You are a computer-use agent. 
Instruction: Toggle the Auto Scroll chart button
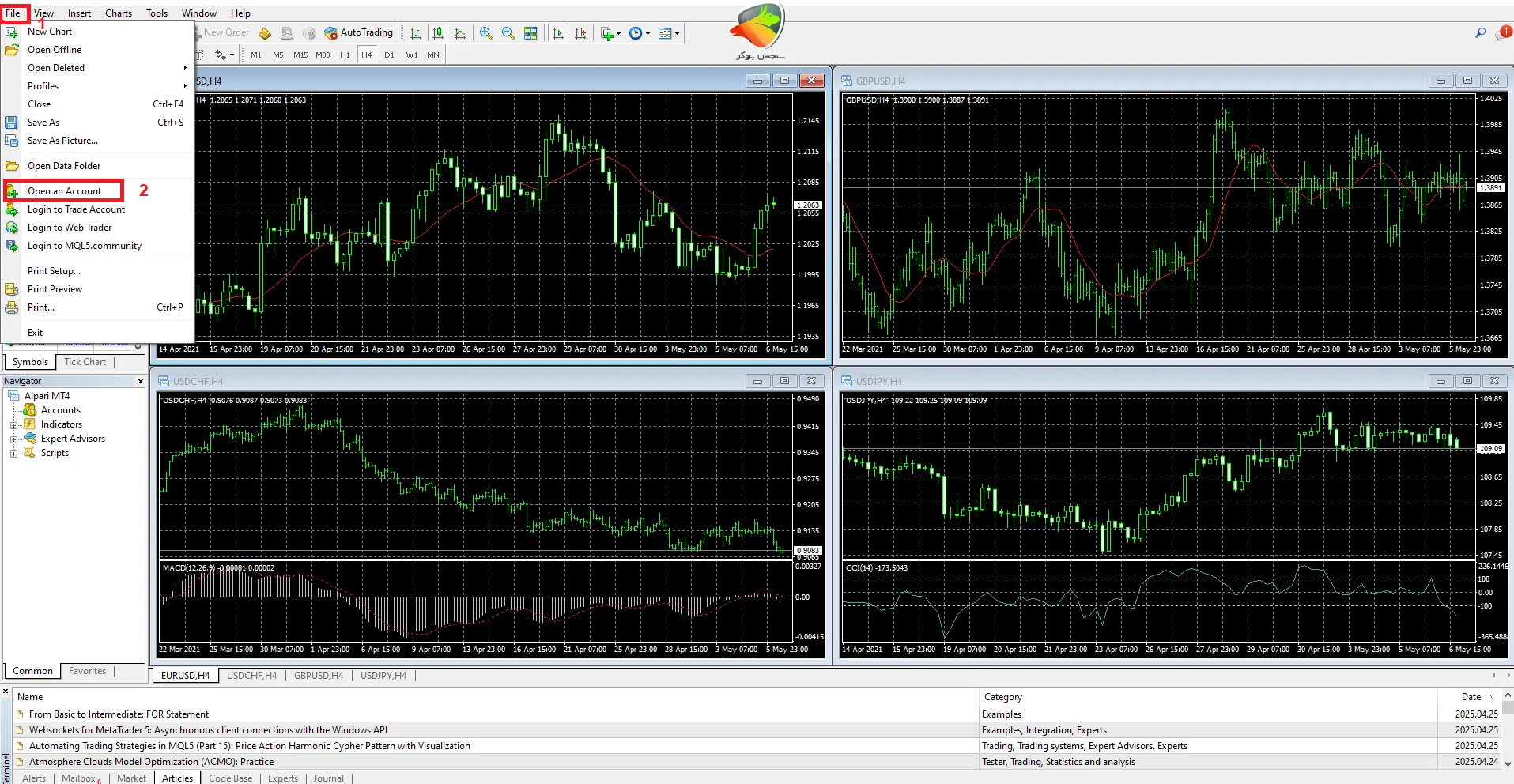point(558,33)
